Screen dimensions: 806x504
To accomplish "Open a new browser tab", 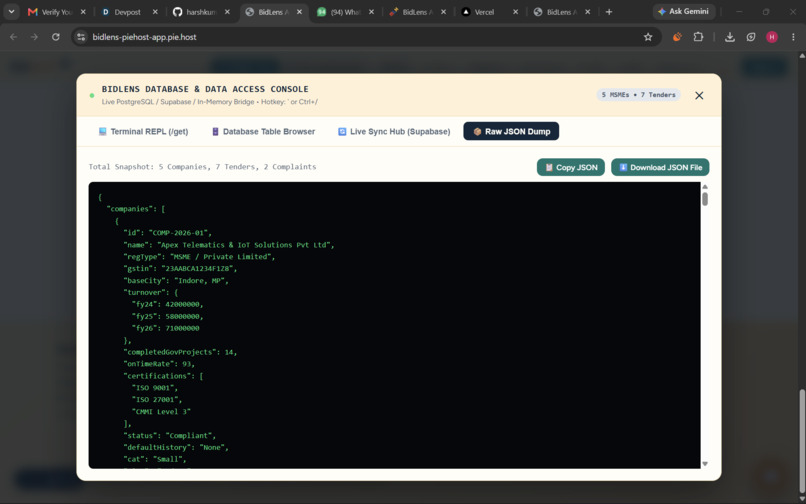I will [x=609, y=12].
